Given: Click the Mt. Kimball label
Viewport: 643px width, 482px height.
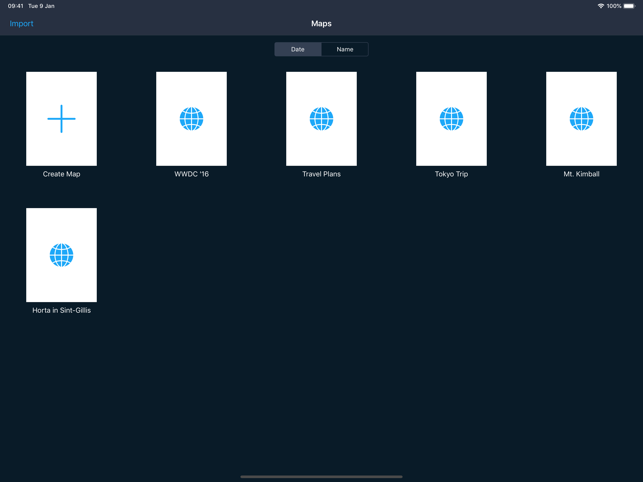Looking at the screenshot, I should tap(581, 174).
